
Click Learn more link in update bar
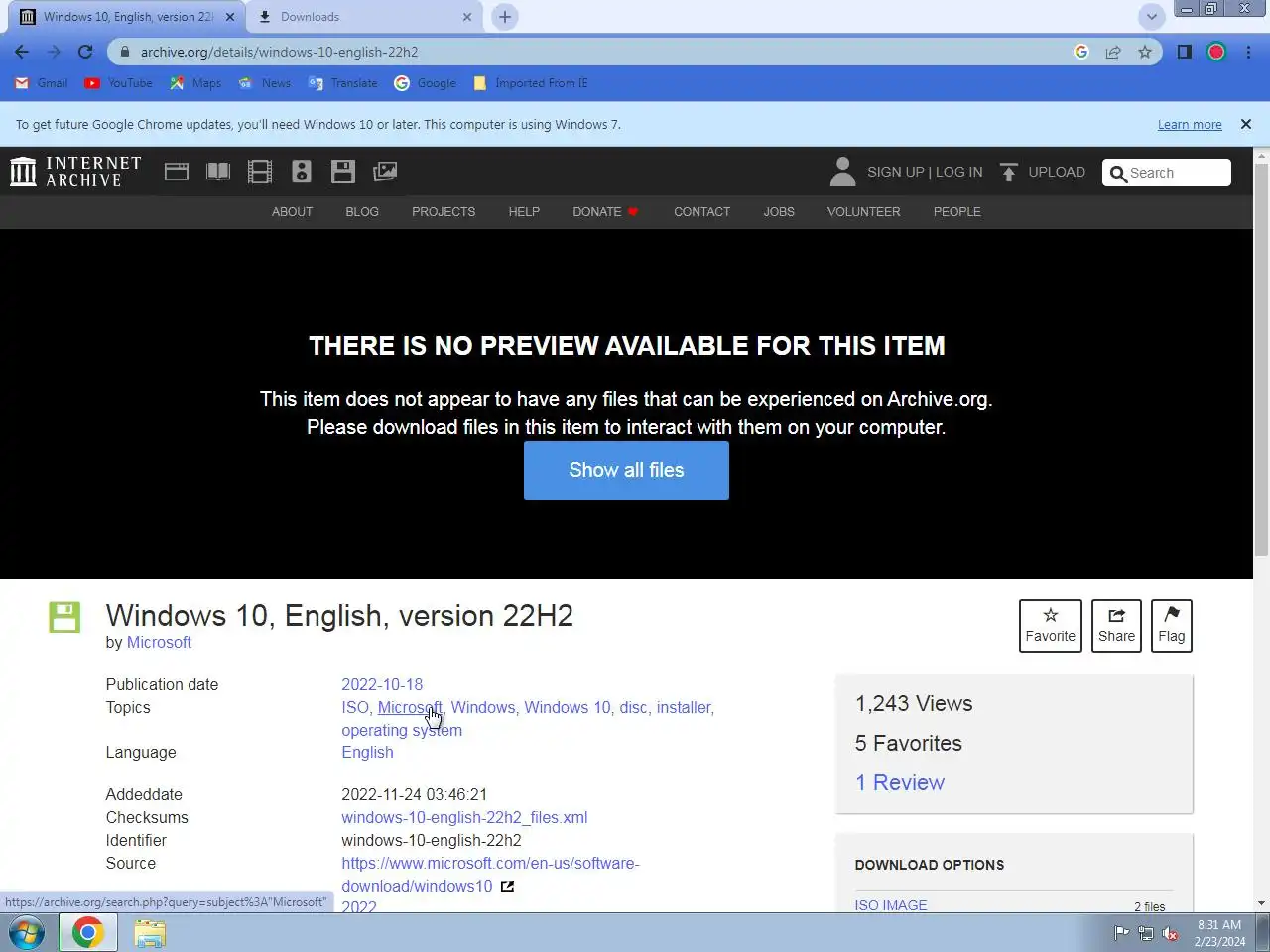[1190, 125]
